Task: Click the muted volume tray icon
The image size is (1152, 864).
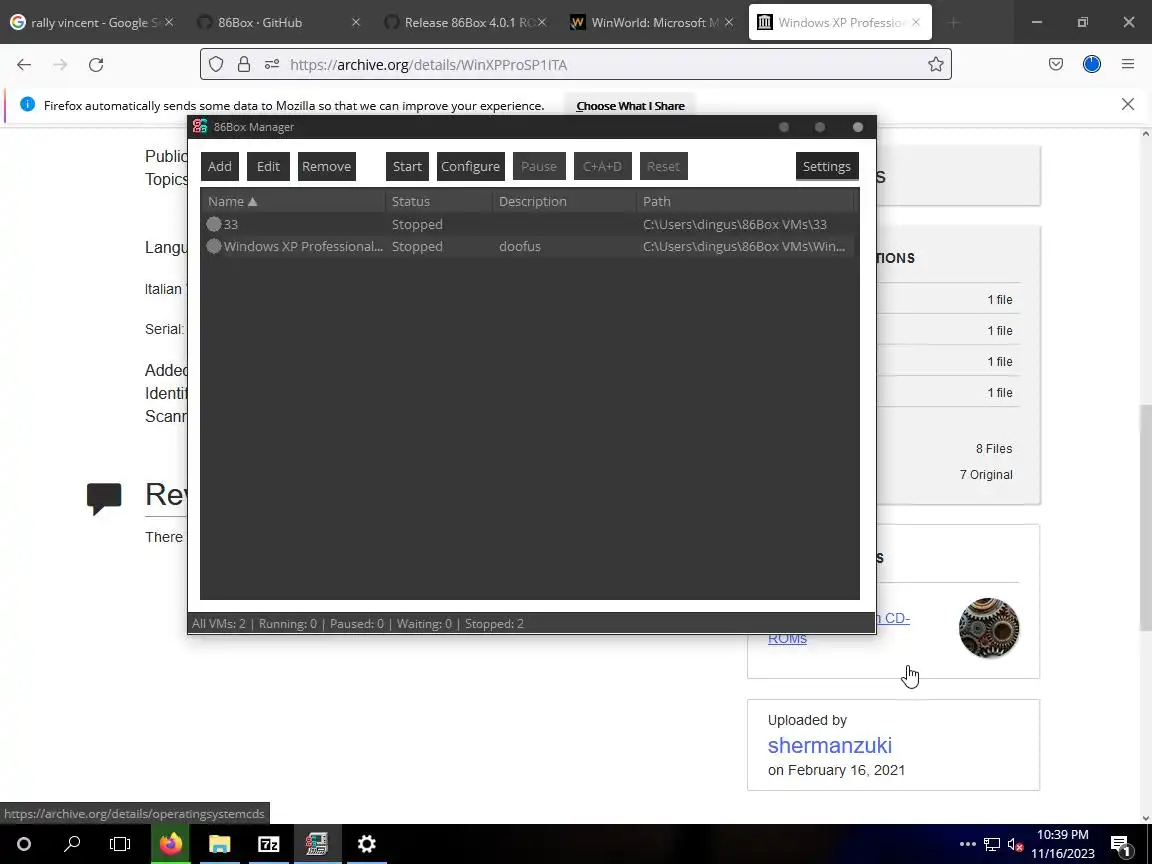Action: [x=1016, y=845]
